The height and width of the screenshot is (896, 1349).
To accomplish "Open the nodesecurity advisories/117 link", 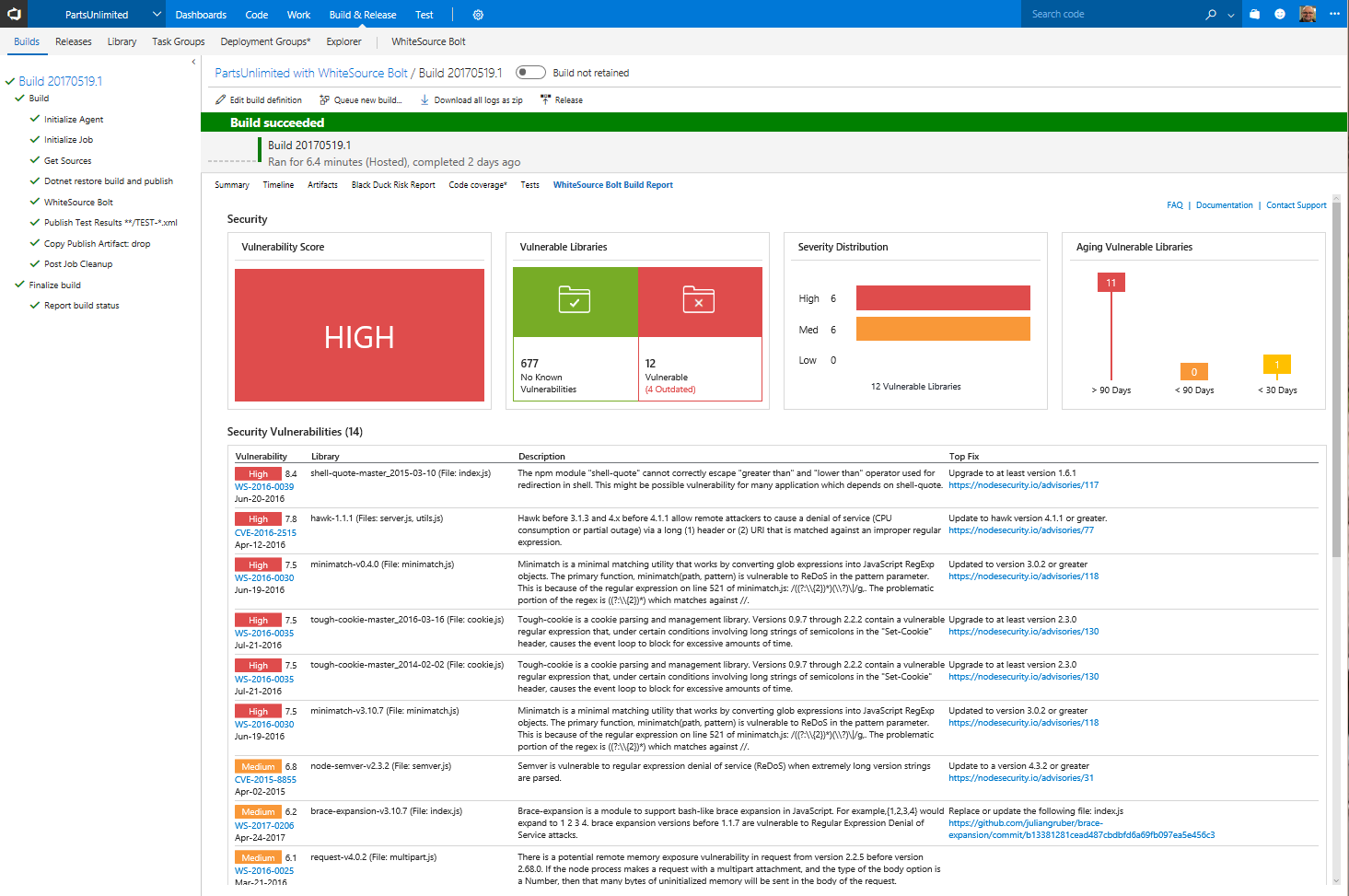I will [1024, 485].
